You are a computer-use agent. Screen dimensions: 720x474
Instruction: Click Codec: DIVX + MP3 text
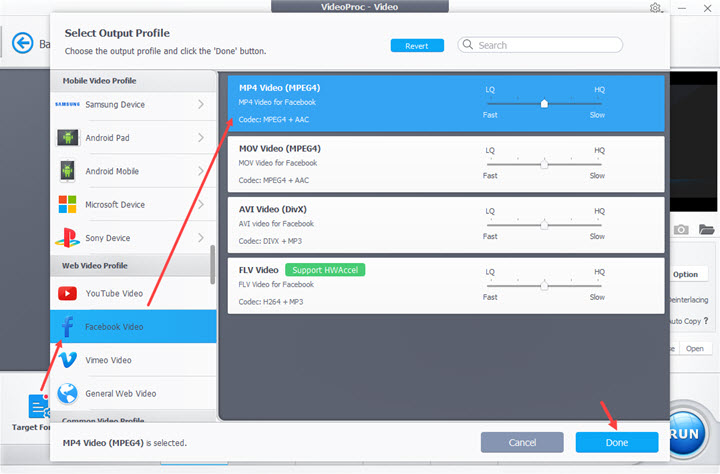point(270,241)
